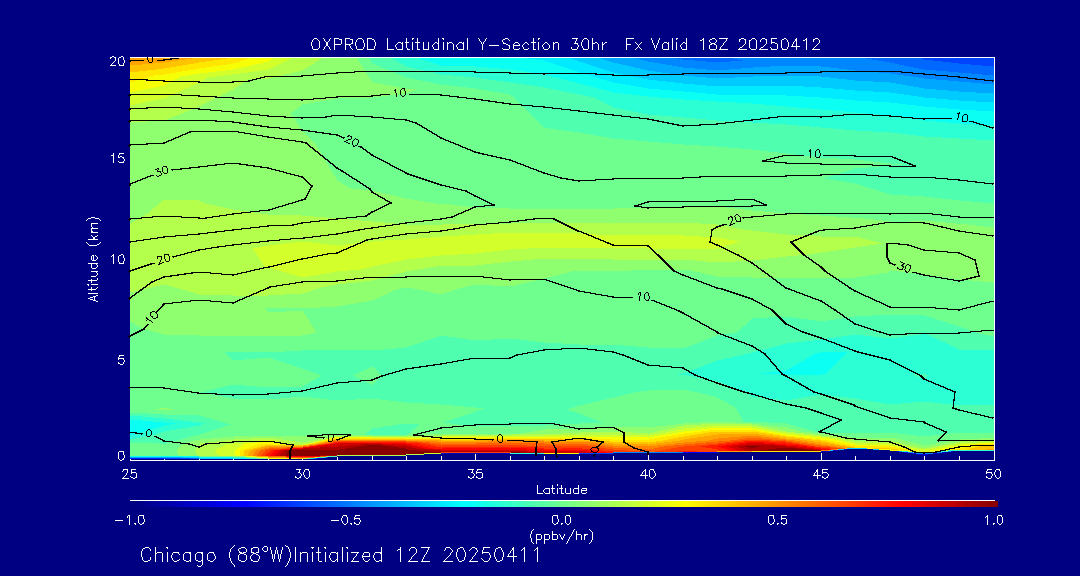Click the dark red end of colorbar

pos(988,504)
